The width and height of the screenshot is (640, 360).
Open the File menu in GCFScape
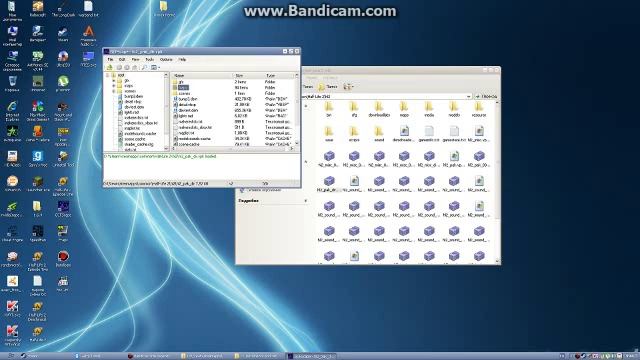110,60
